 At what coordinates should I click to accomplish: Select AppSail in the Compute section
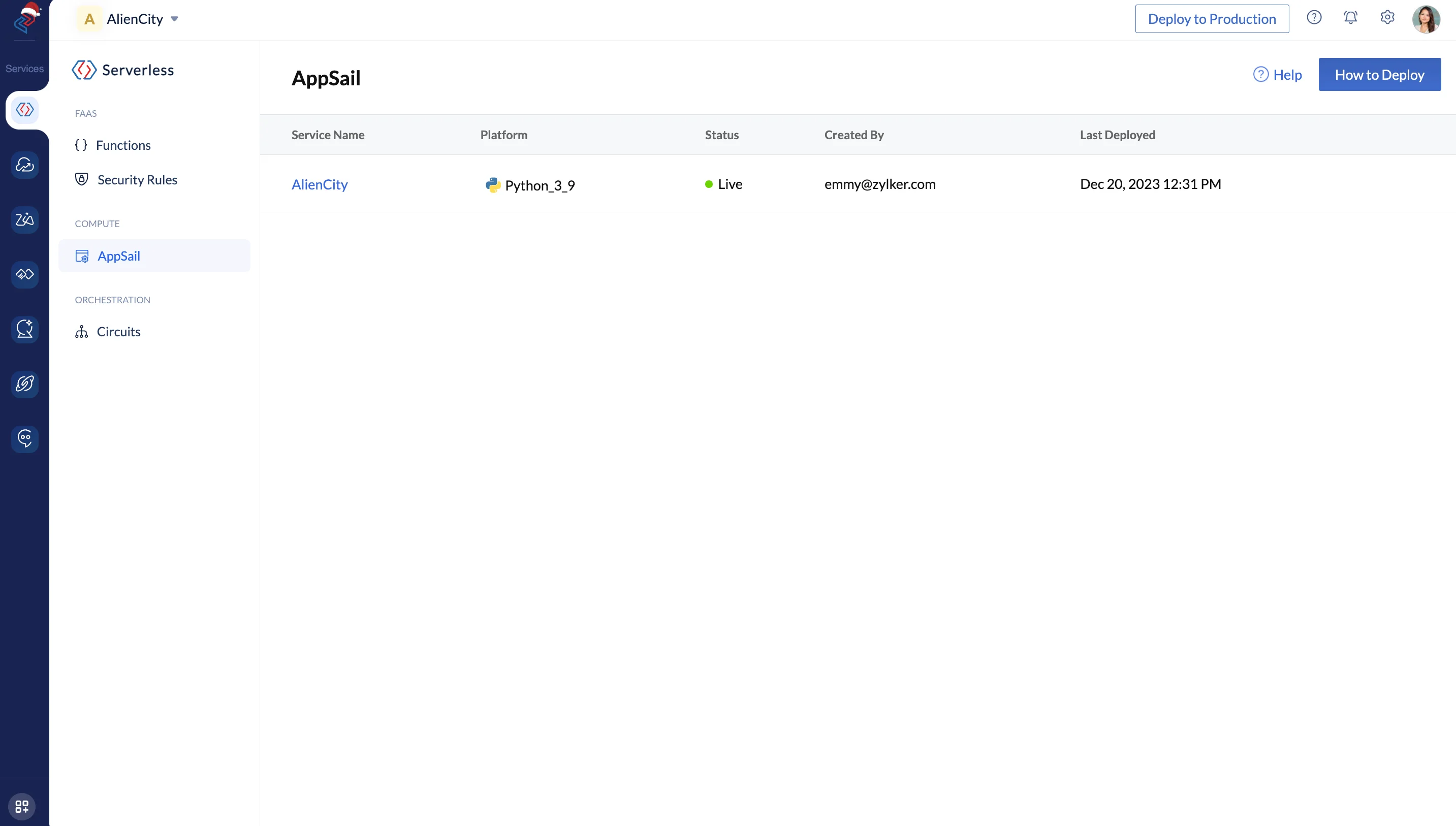pos(118,256)
